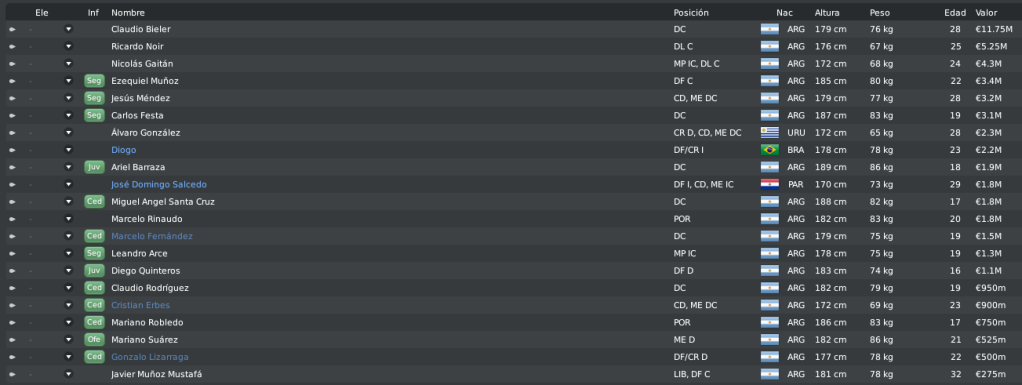
Task: Sort the list by Valor column header
Action: pyautogui.click(x=986, y=12)
